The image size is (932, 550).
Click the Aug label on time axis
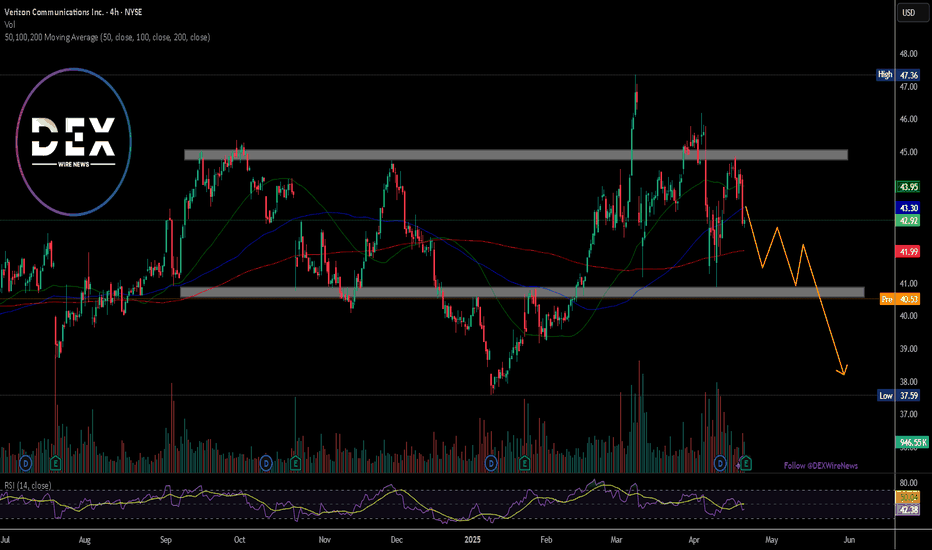tap(84, 540)
